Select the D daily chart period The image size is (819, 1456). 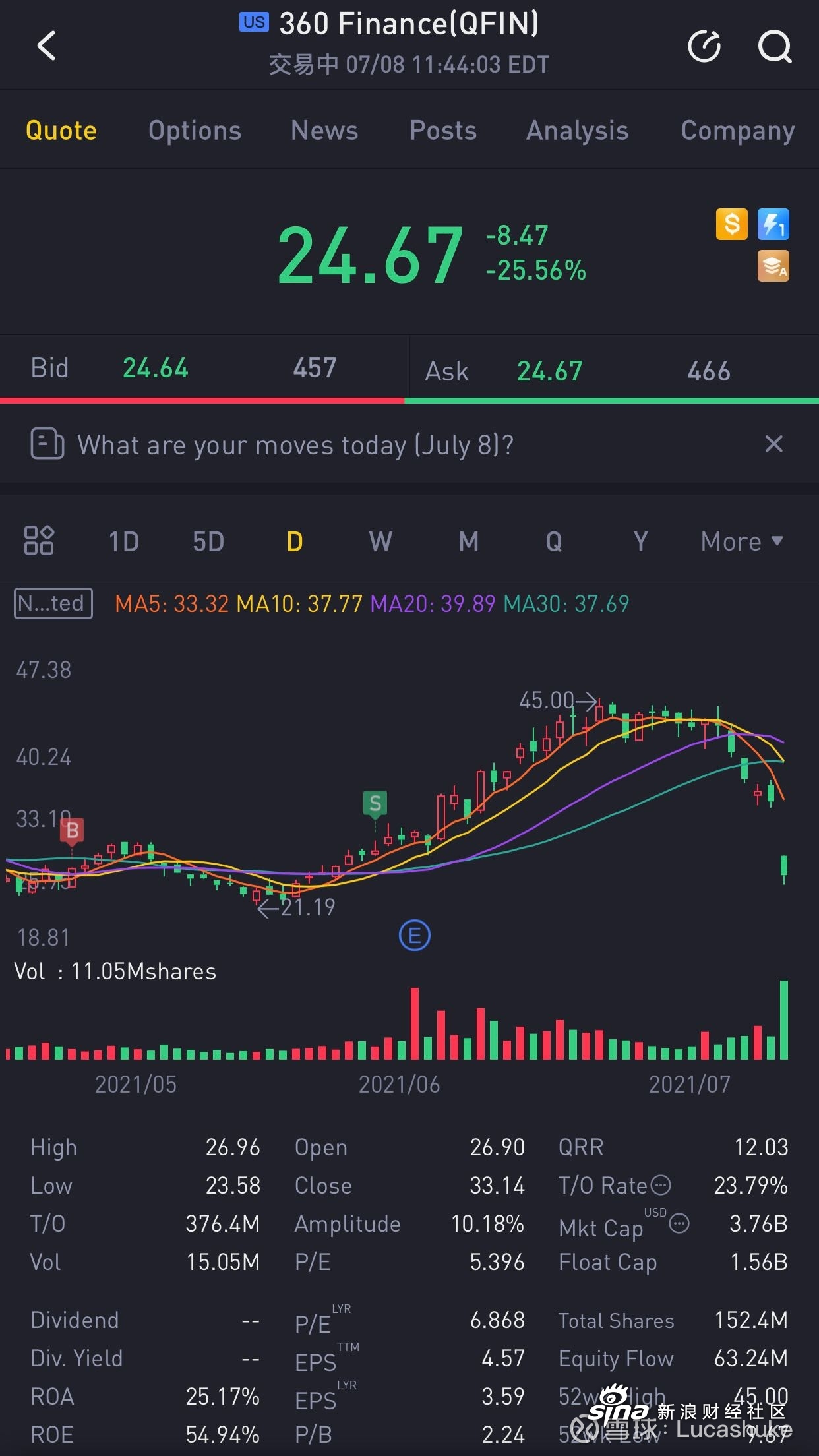[295, 541]
